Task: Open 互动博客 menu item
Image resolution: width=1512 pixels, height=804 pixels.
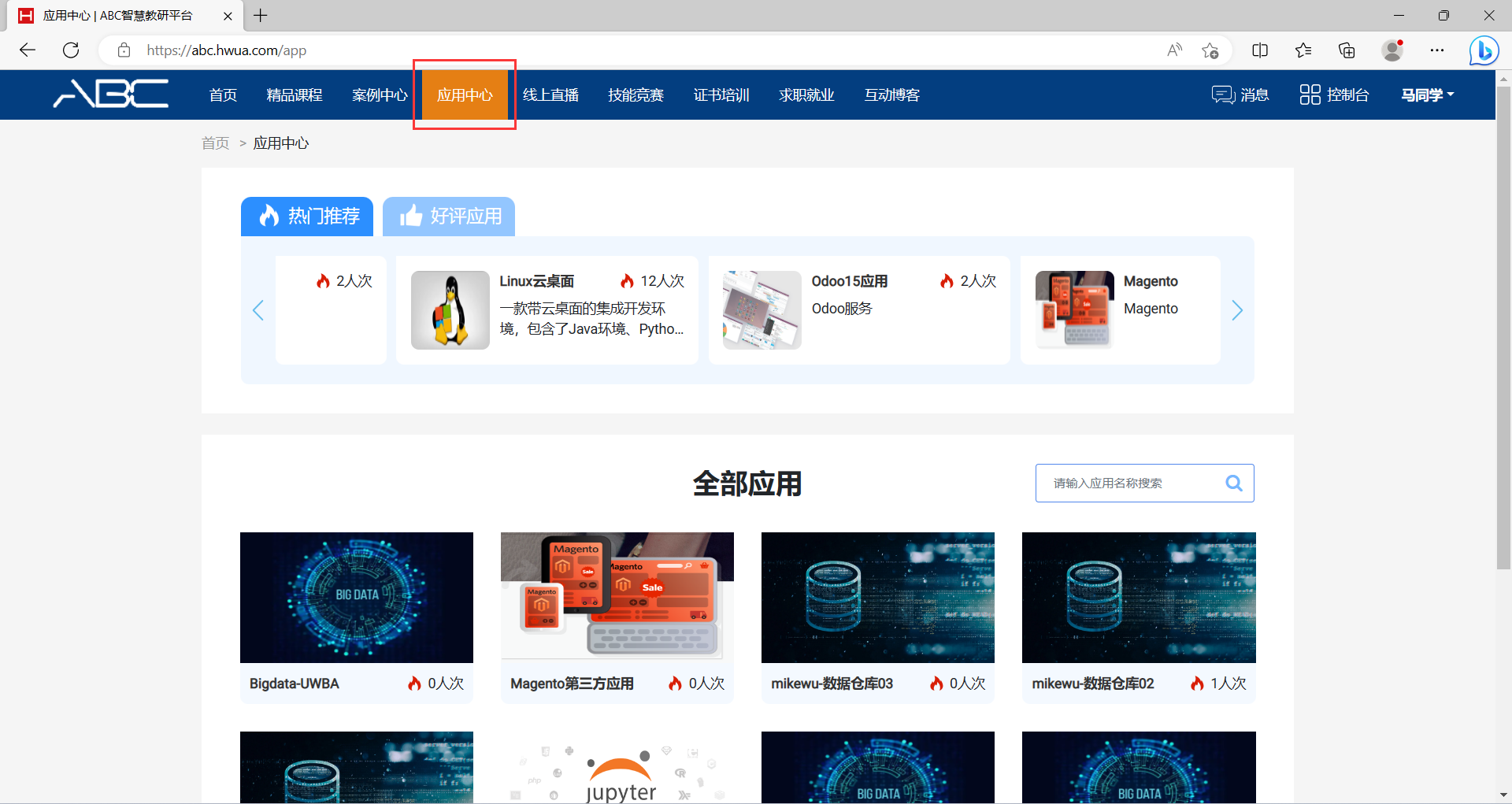Action: 892,94
